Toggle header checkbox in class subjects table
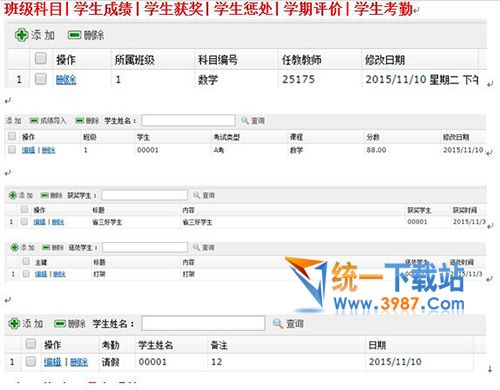 point(41,58)
